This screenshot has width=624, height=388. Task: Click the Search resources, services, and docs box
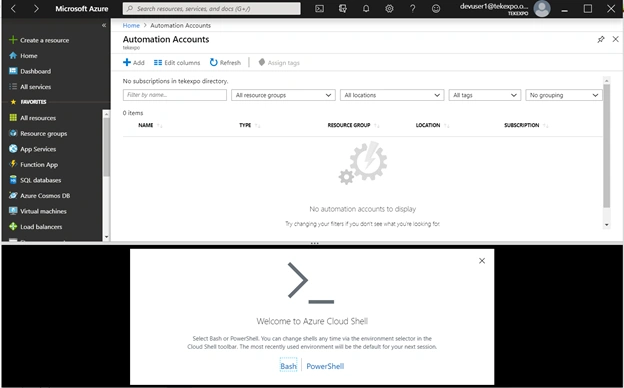pos(212,9)
